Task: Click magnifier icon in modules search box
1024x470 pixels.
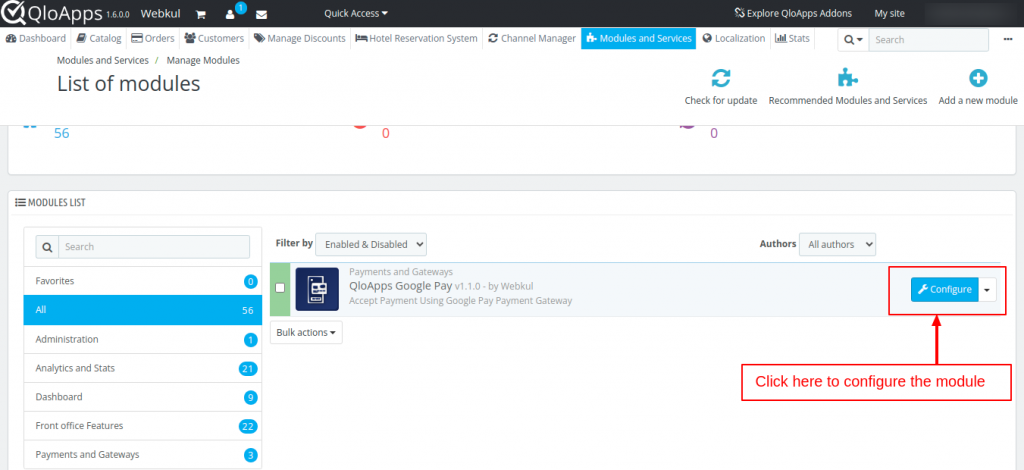Action: [x=47, y=247]
